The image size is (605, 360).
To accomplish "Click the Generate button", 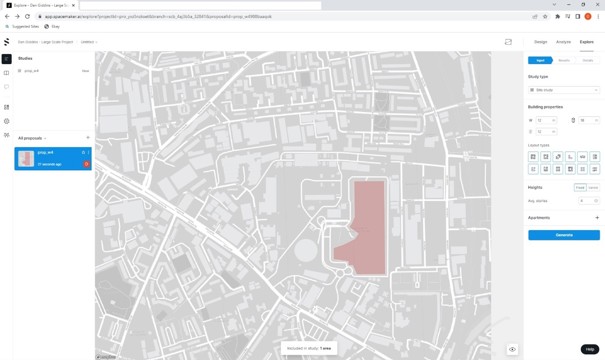I will [x=564, y=235].
